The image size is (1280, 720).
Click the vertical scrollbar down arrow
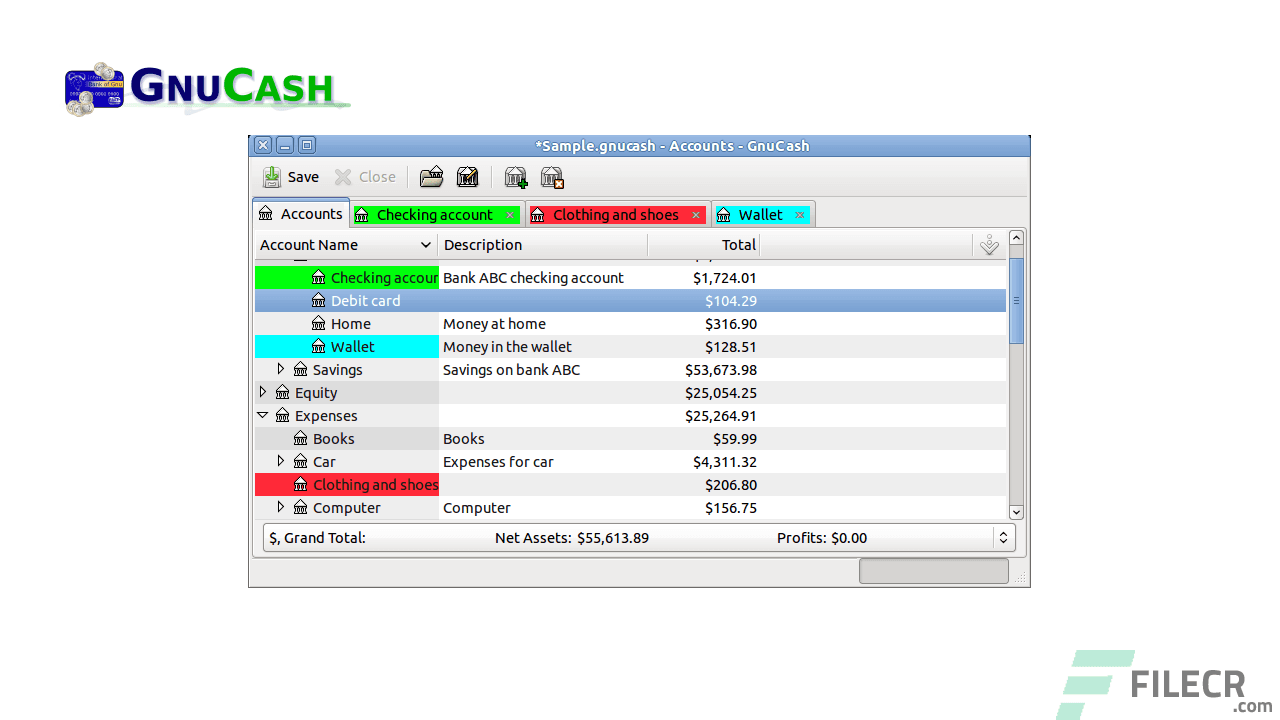tap(1016, 511)
